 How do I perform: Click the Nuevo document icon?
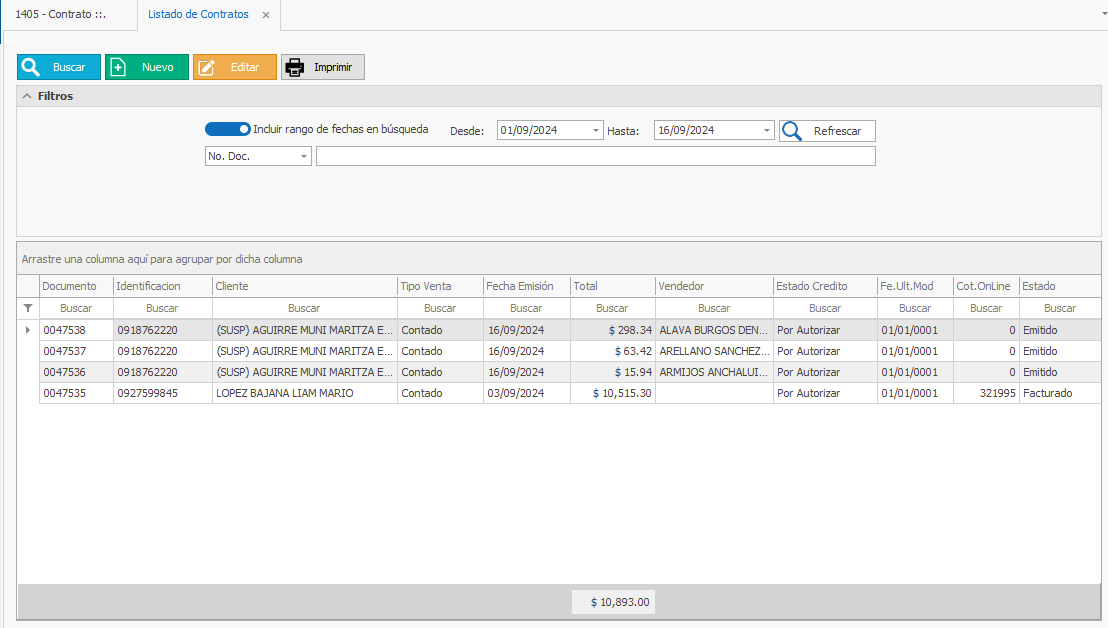coord(118,67)
